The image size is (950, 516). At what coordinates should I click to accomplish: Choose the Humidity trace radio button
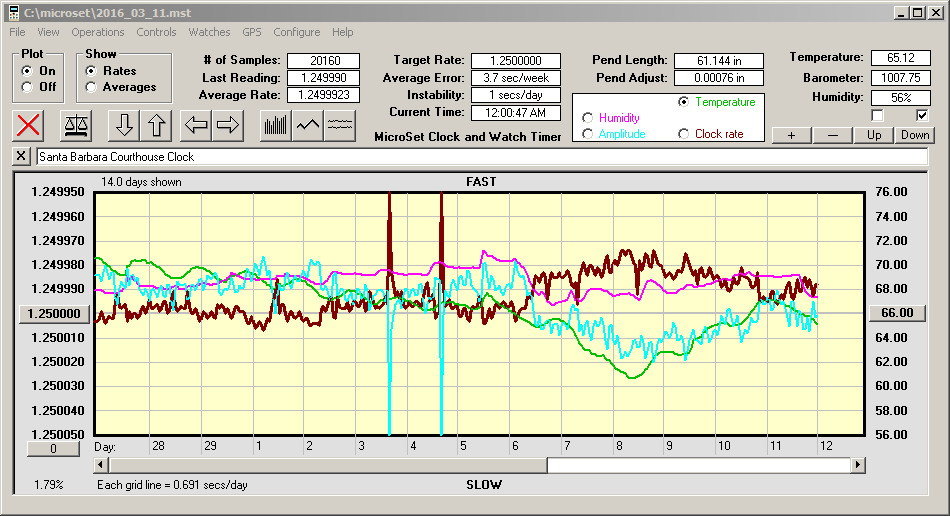tap(587, 118)
